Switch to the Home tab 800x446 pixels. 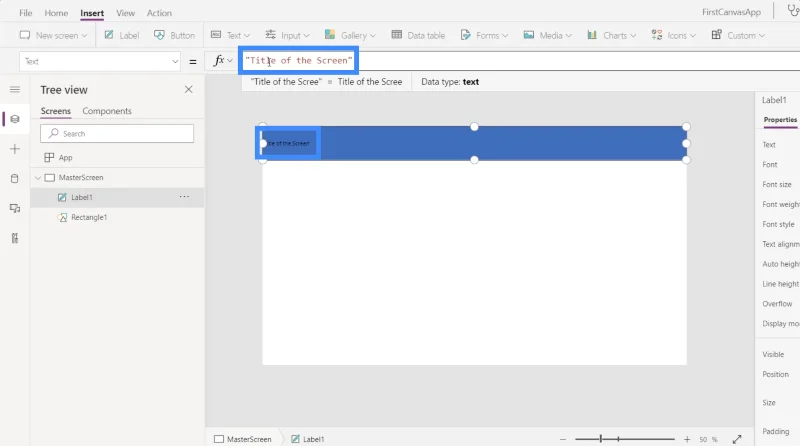pyautogui.click(x=56, y=13)
